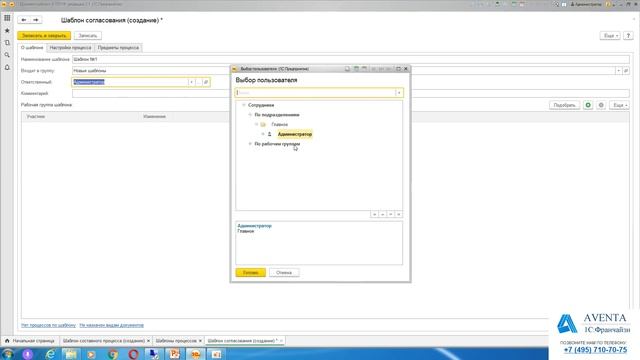640x360 pixels.
Task: Select Администратор in the user tree
Action: pyautogui.click(x=295, y=134)
